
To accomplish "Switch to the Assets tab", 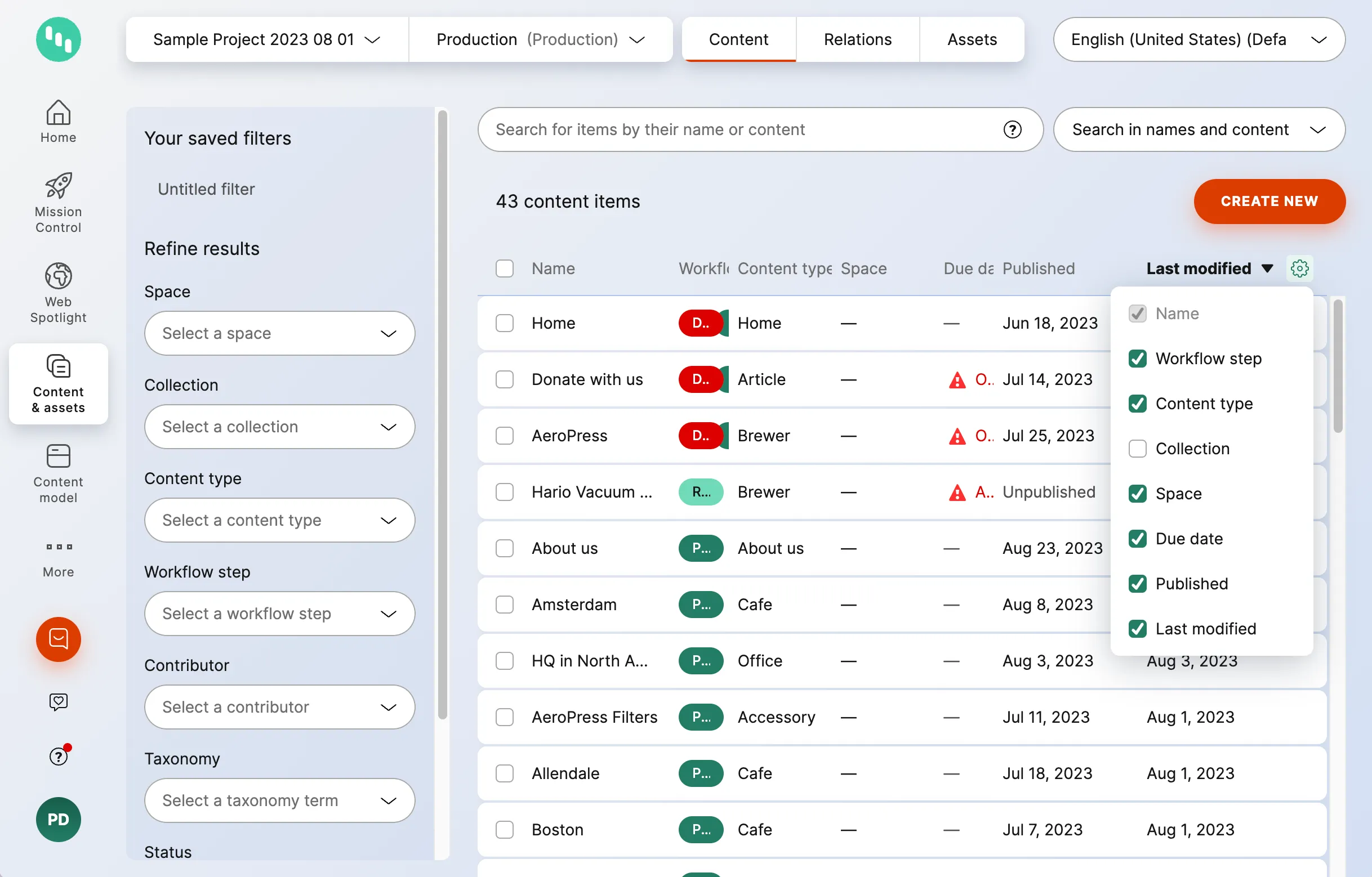I will (x=972, y=39).
